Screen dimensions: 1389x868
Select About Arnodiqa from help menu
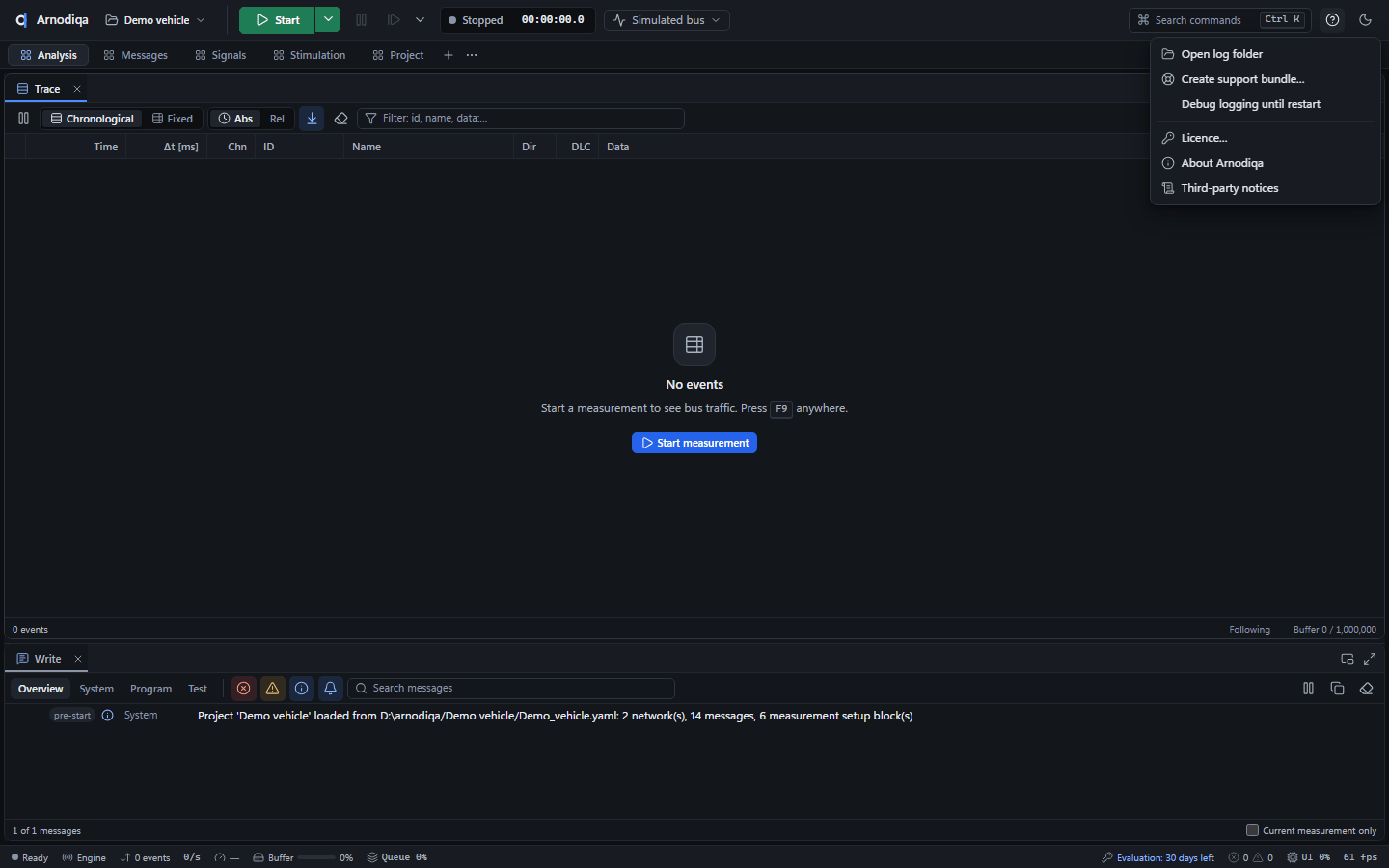pos(1266,163)
